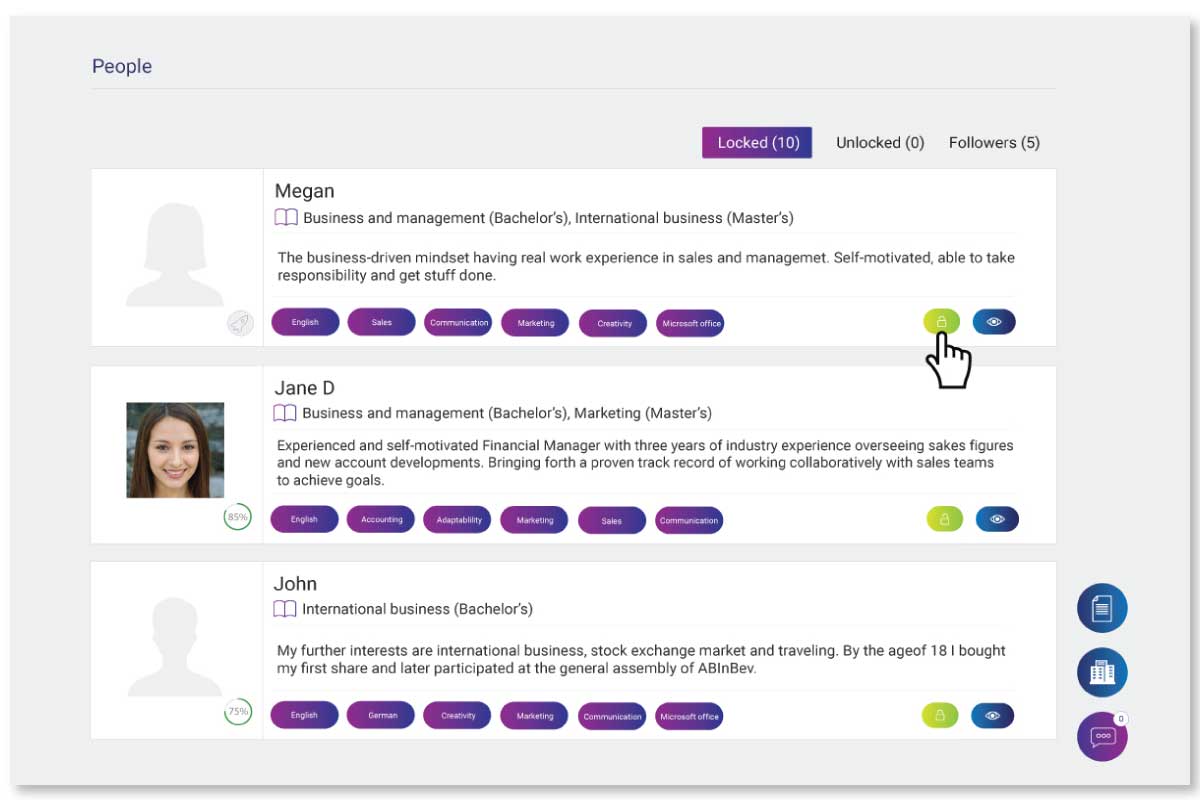Viewport: 1200px width, 800px height.
Task: Click Megan's business-driven mindset description
Action: click(646, 266)
